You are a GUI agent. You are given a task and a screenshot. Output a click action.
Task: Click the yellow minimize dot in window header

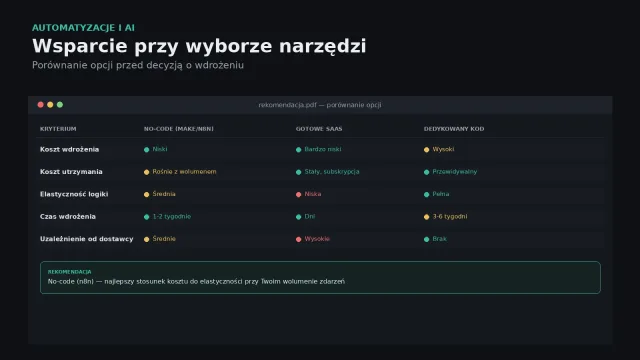(x=50, y=105)
